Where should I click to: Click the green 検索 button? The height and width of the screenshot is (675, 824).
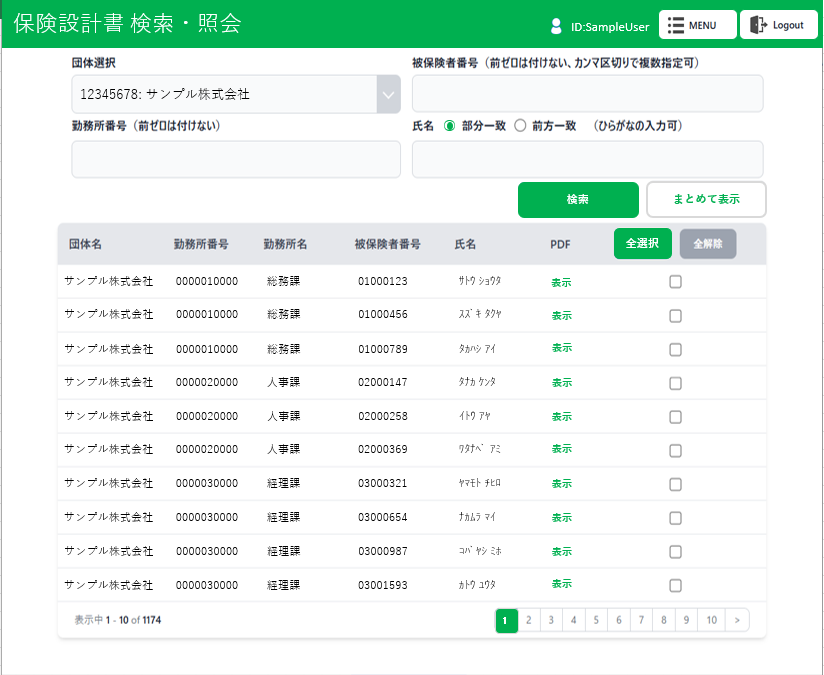578,200
